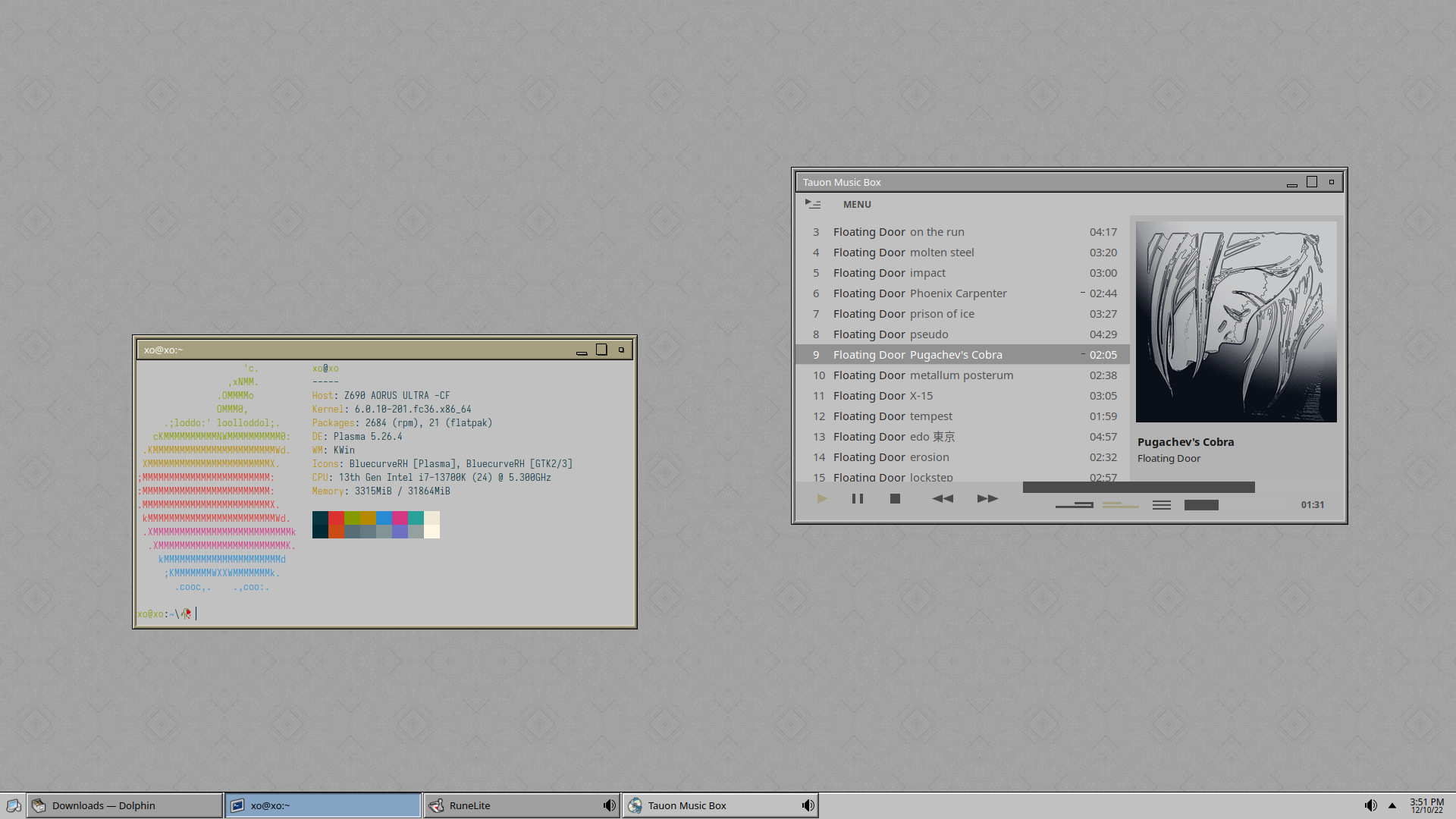Image resolution: width=1456 pixels, height=819 pixels.
Task: Toggle the playlist panel icon left of MENU
Action: (x=813, y=204)
